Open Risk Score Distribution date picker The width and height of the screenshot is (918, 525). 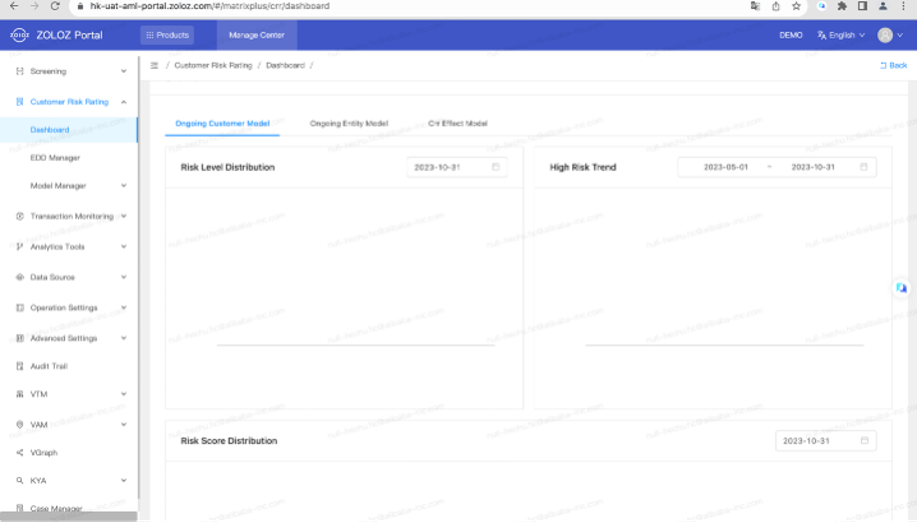(825, 441)
